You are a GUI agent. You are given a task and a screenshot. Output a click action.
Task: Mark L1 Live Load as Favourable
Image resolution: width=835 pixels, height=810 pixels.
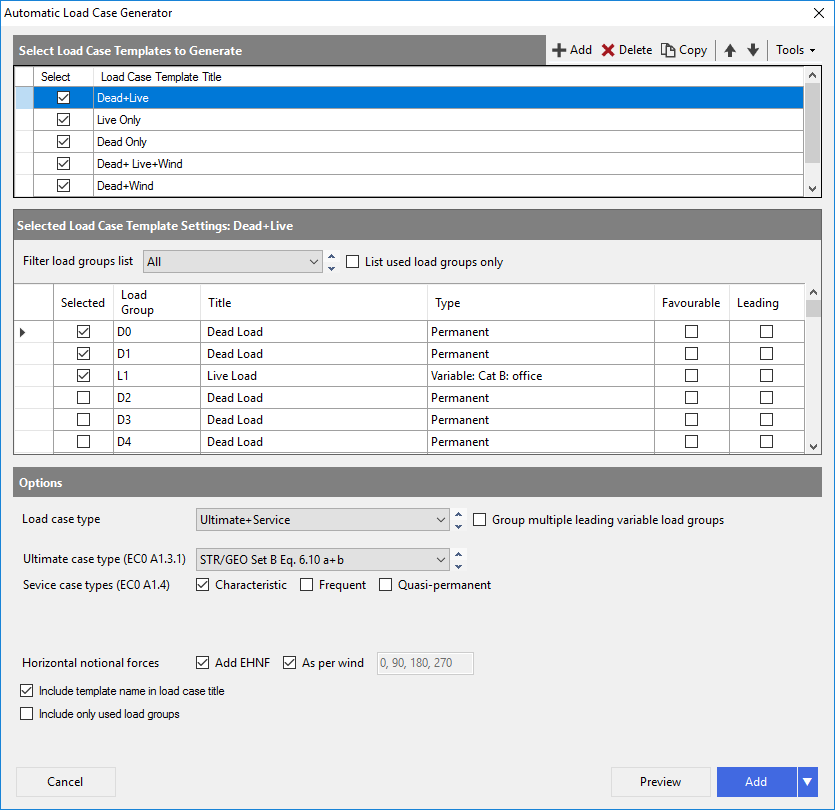coord(691,375)
